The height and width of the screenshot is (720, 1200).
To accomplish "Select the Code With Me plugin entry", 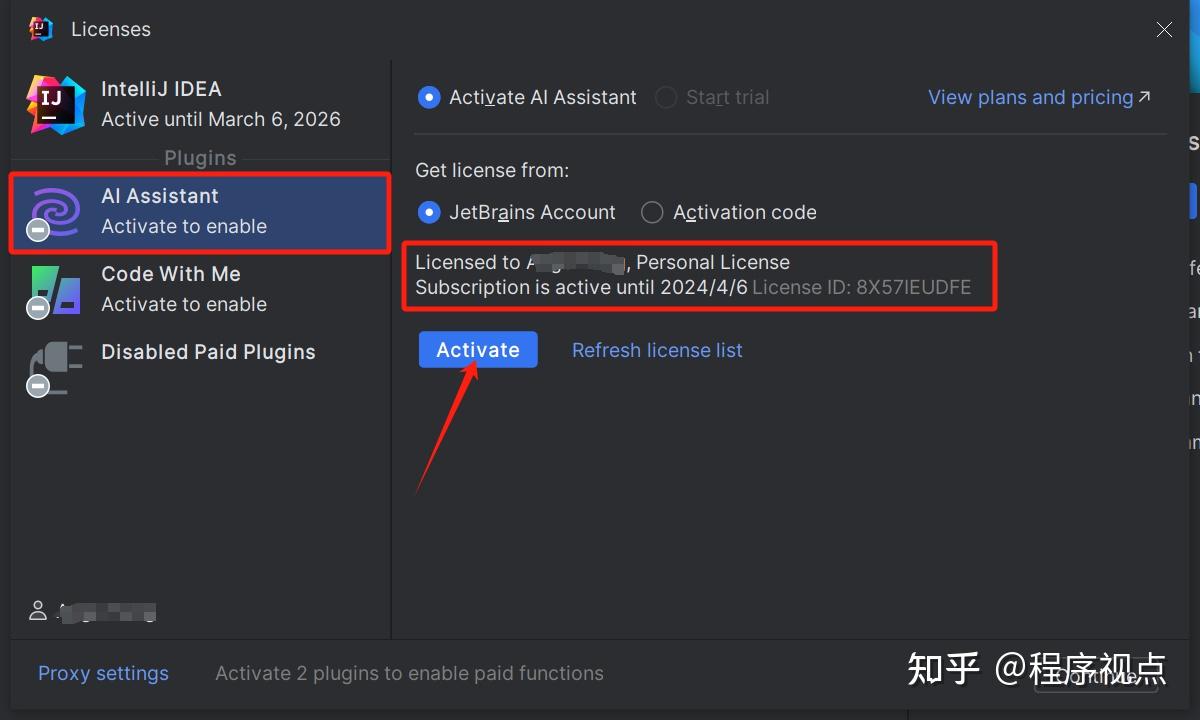I will coord(220,289).
